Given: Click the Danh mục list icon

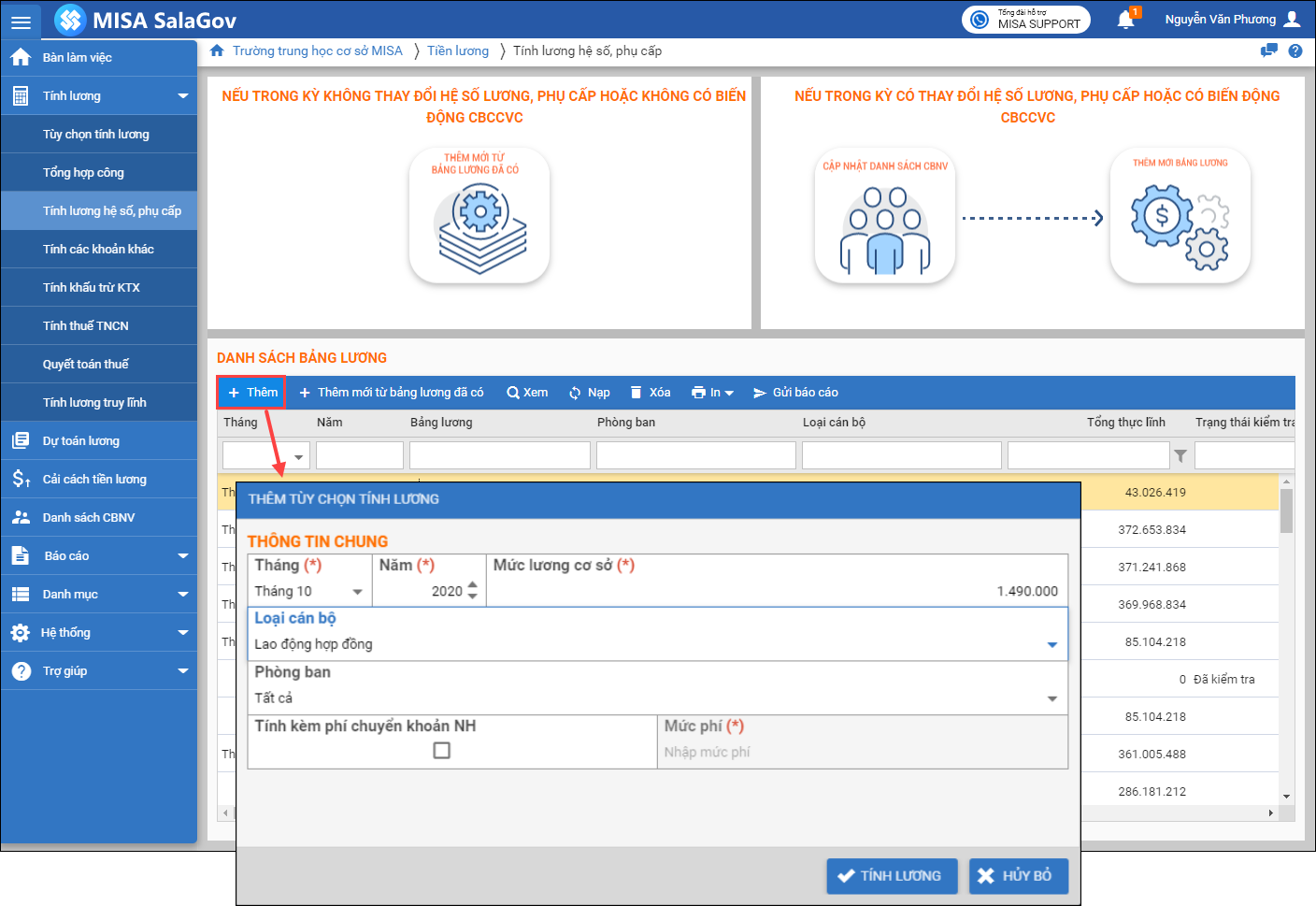Looking at the screenshot, I should [x=21, y=594].
